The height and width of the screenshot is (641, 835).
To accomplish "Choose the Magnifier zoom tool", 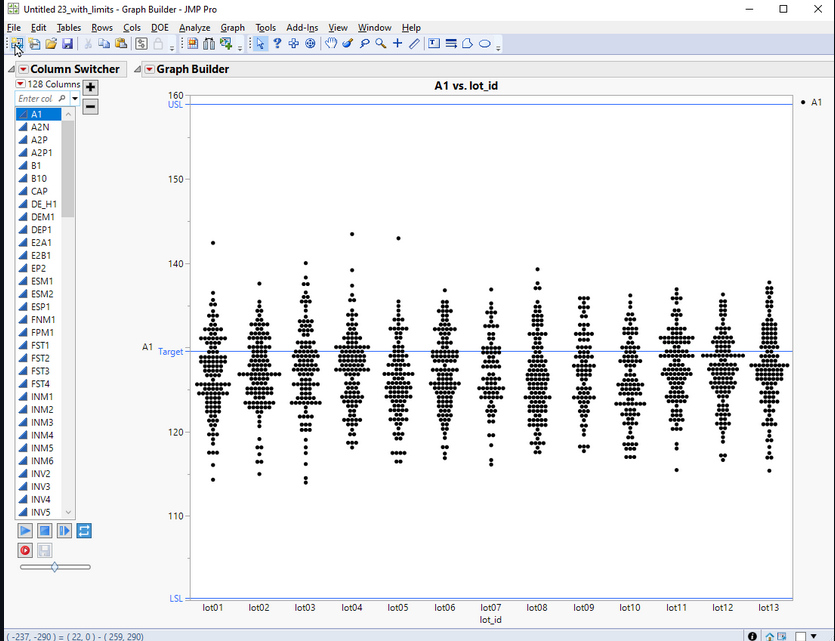I will coord(381,44).
